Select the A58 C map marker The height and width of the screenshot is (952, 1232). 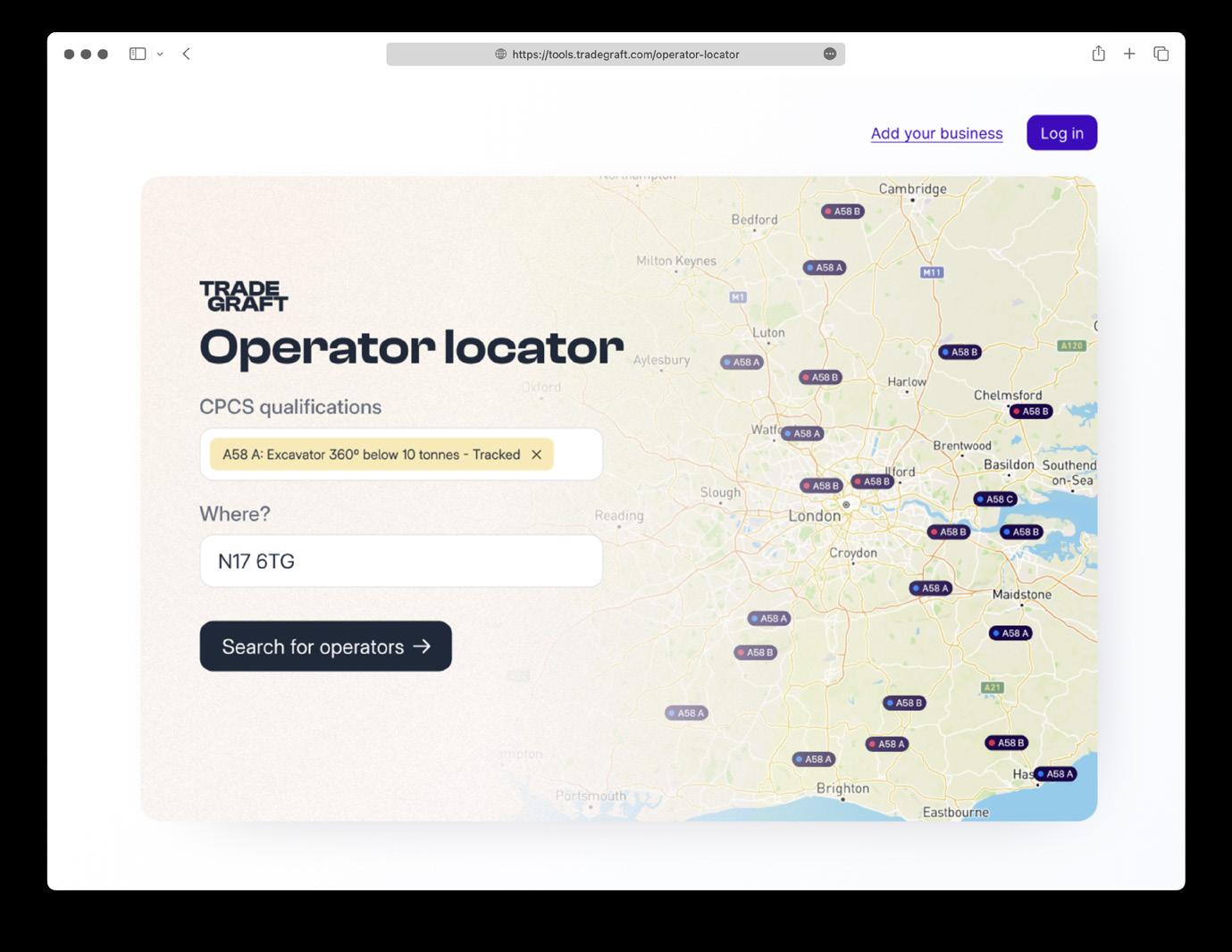click(x=994, y=499)
